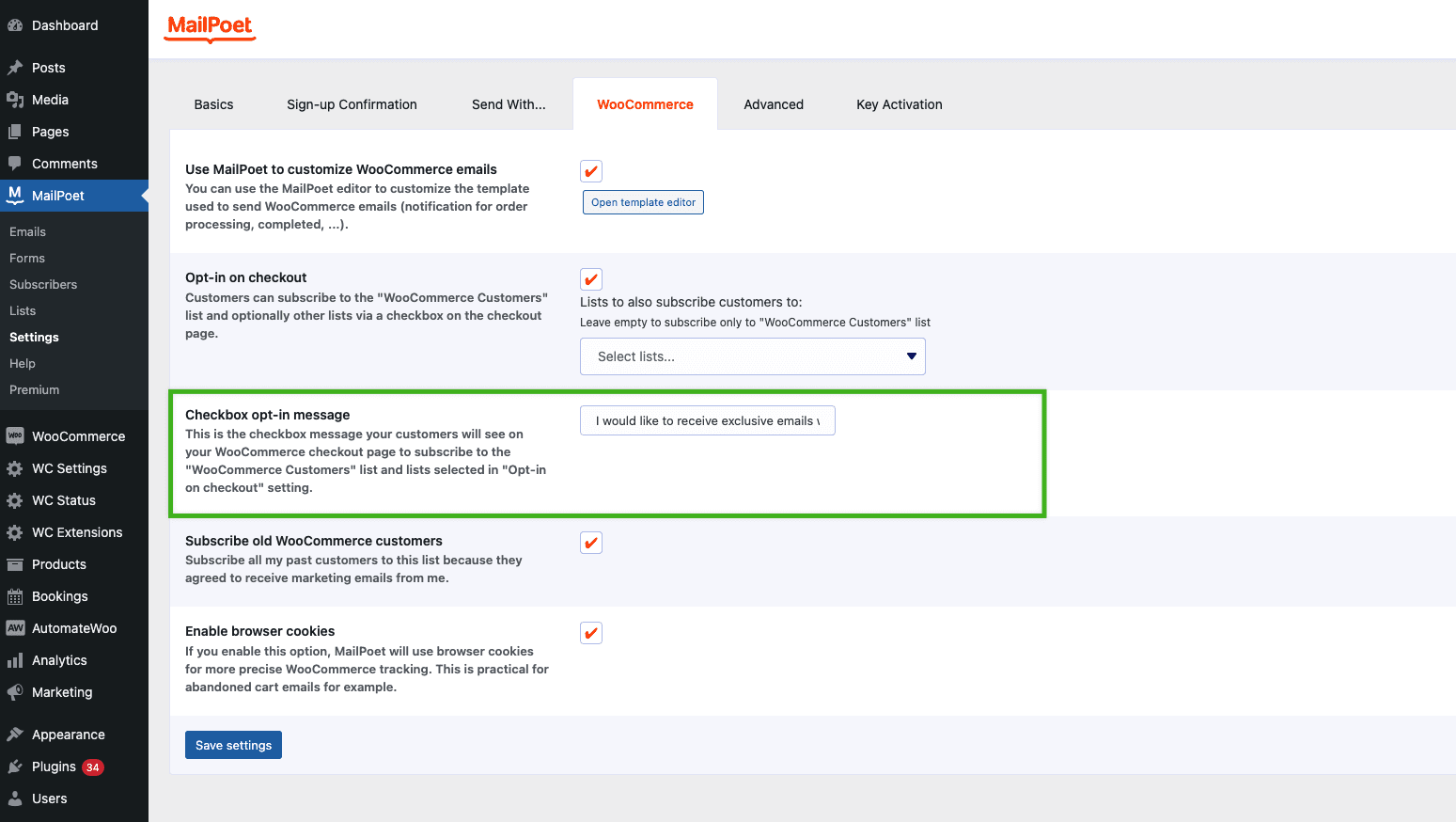This screenshot has height=822, width=1456.
Task: Open Settings in MailPoet submenu
Action: click(34, 337)
